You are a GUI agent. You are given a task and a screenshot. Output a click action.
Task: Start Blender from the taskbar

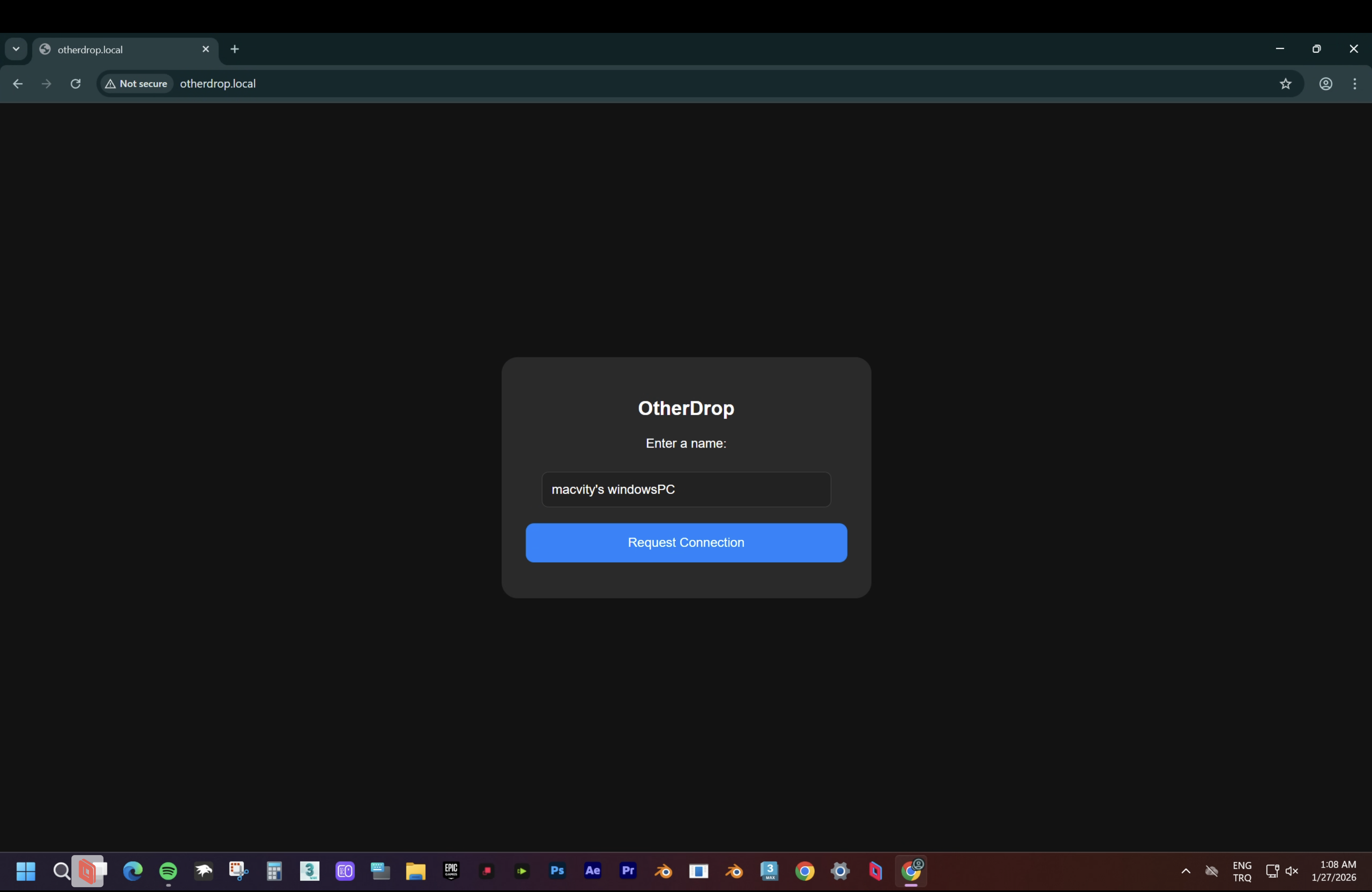[x=664, y=871]
